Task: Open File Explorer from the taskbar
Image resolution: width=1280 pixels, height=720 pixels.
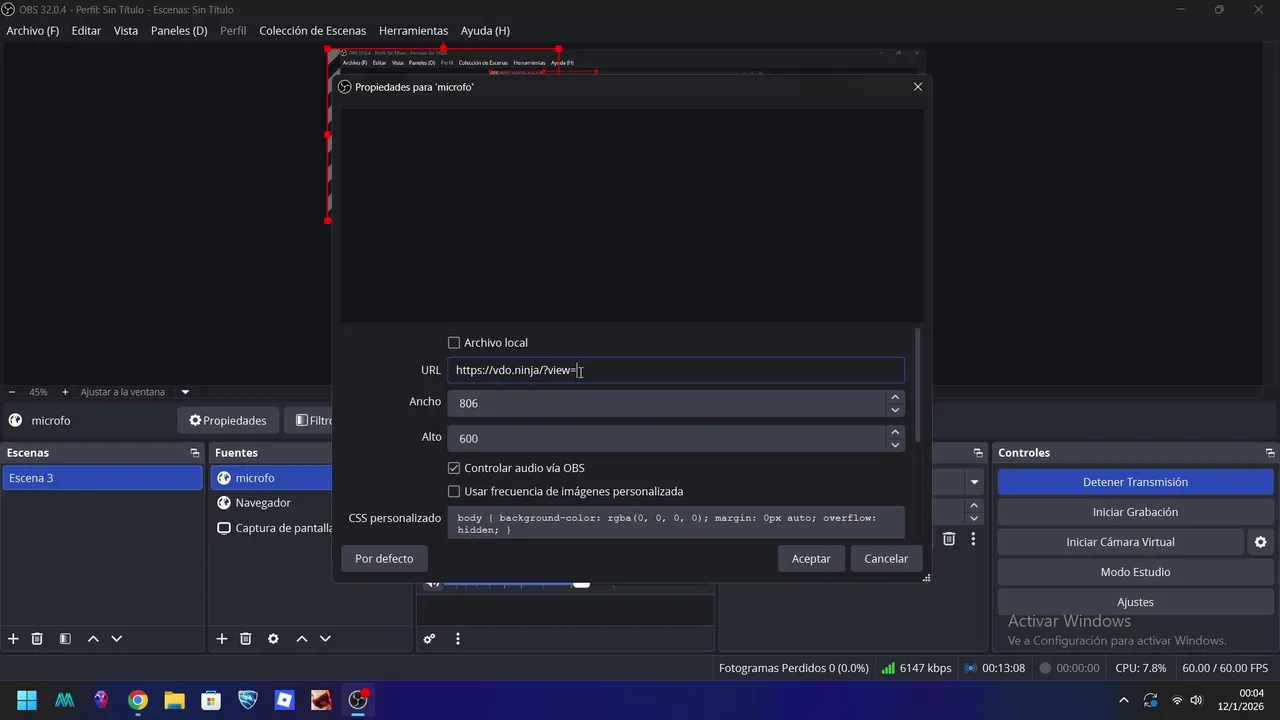Action: tap(174, 700)
